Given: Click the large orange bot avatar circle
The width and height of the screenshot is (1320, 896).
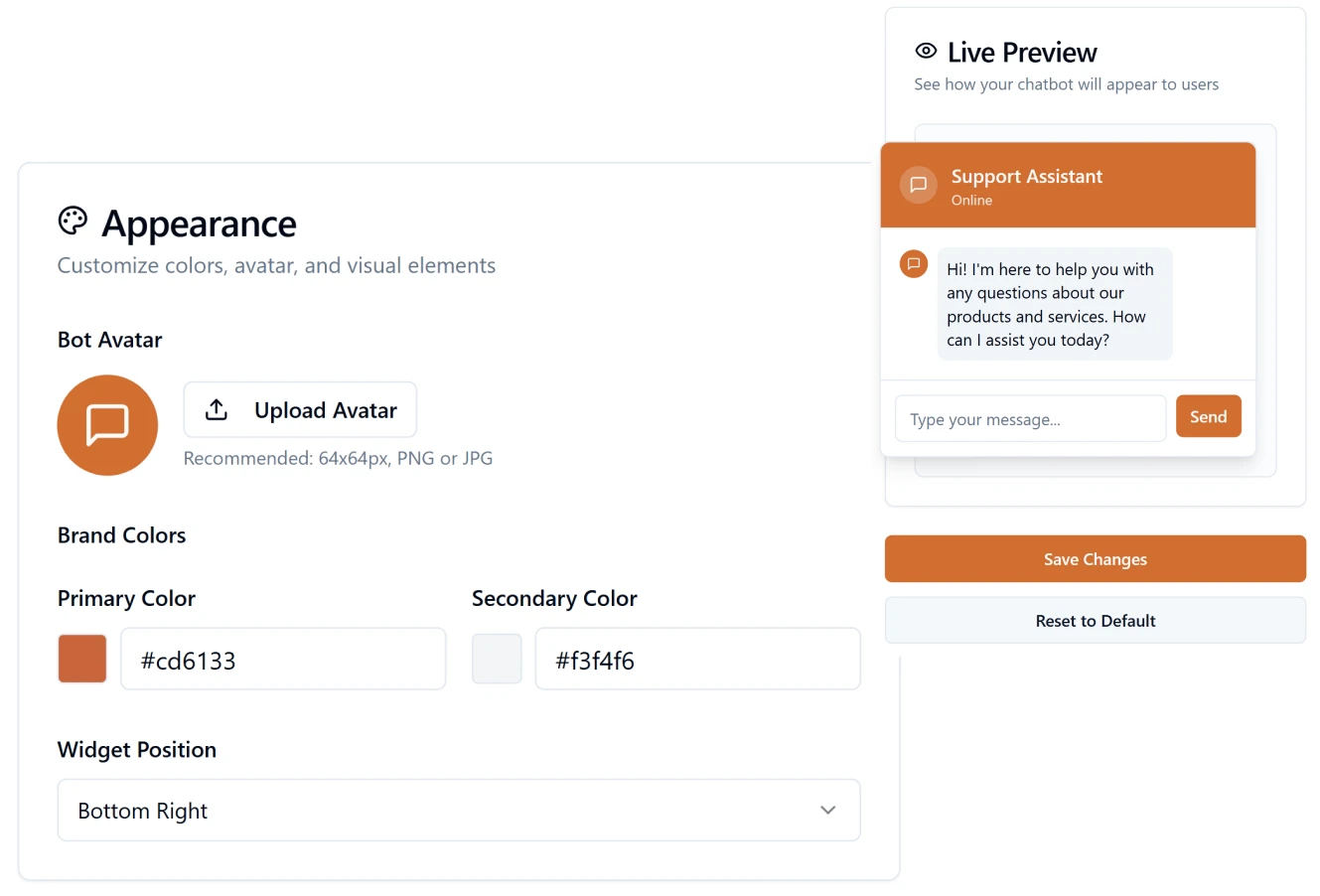Looking at the screenshot, I should click(x=107, y=425).
